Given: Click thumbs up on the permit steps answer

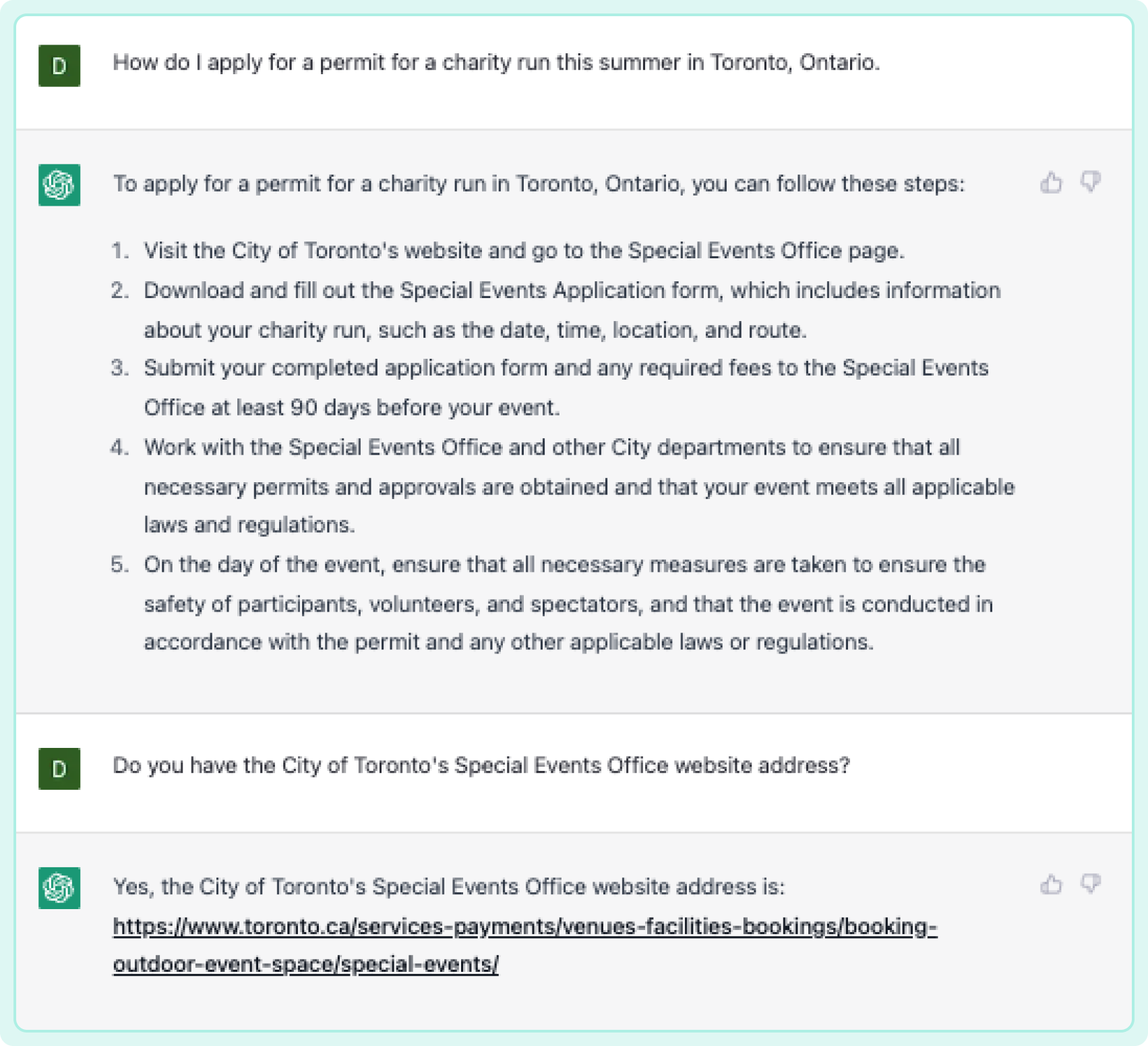Looking at the screenshot, I should (1051, 183).
